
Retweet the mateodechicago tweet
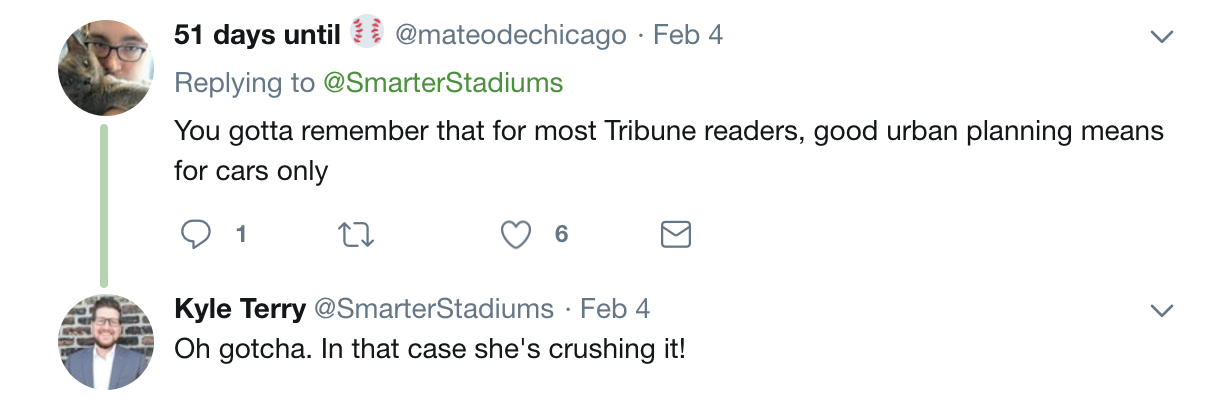(x=355, y=234)
